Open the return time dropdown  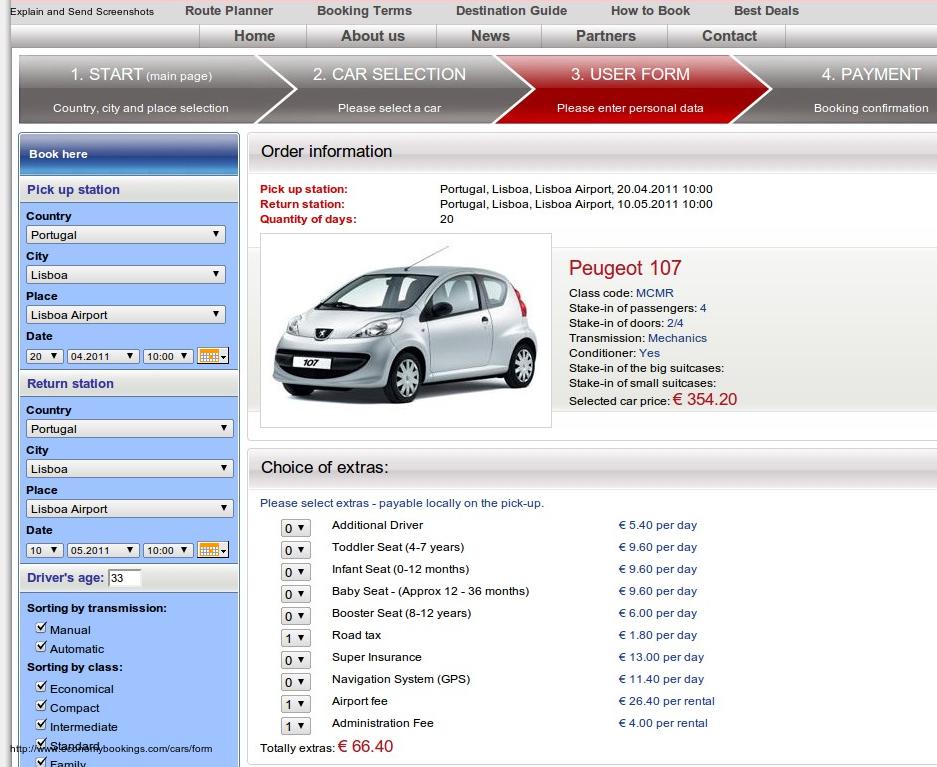[168, 550]
